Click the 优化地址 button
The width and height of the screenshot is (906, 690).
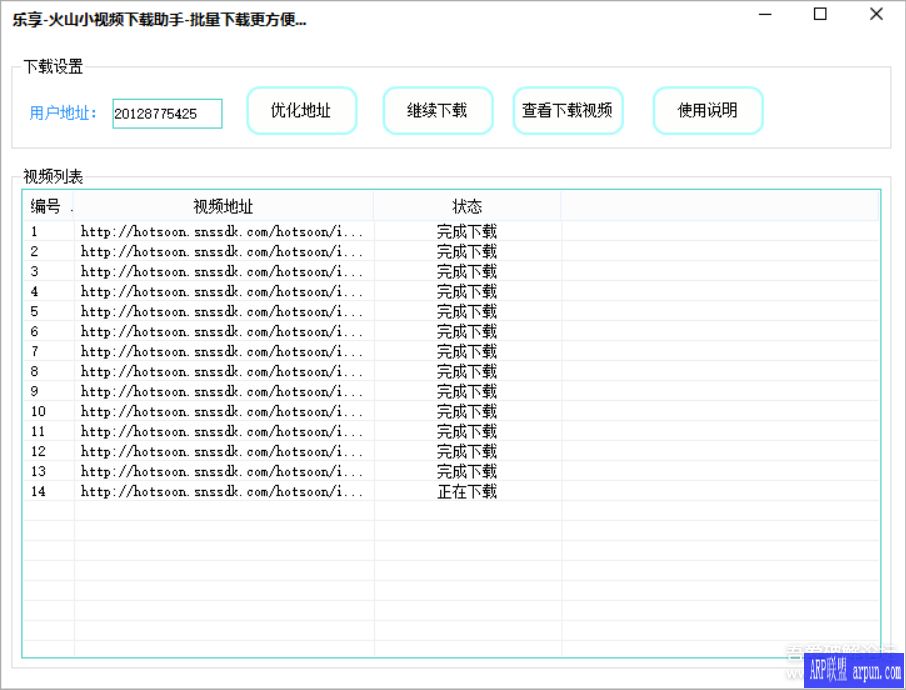click(x=301, y=110)
